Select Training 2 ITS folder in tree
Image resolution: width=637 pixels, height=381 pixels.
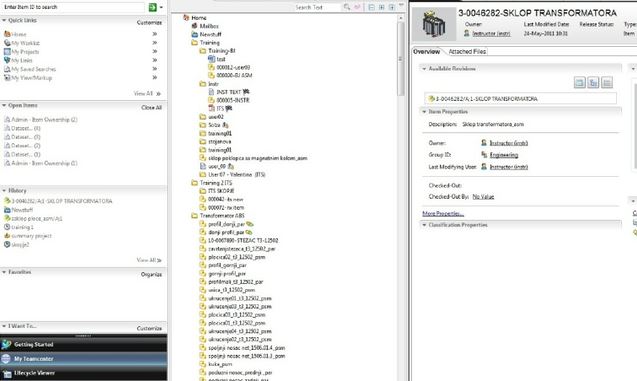pyautogui.click(x=212, y=183)
